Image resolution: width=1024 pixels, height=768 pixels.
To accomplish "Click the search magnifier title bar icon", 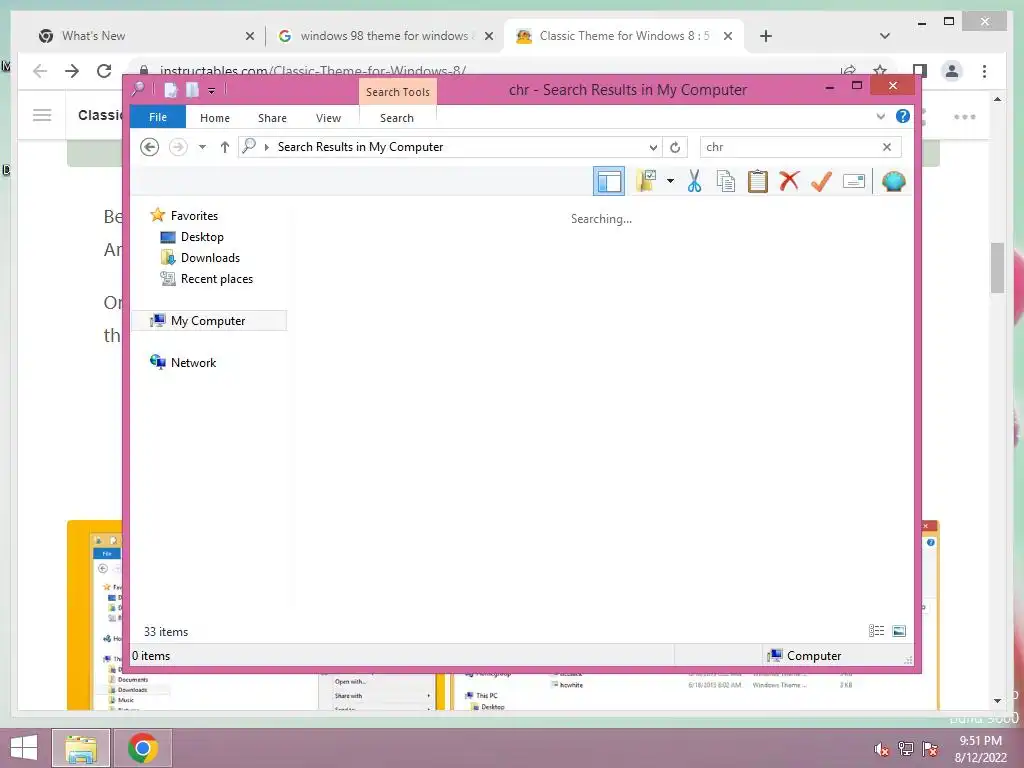I will coord(138,89).
